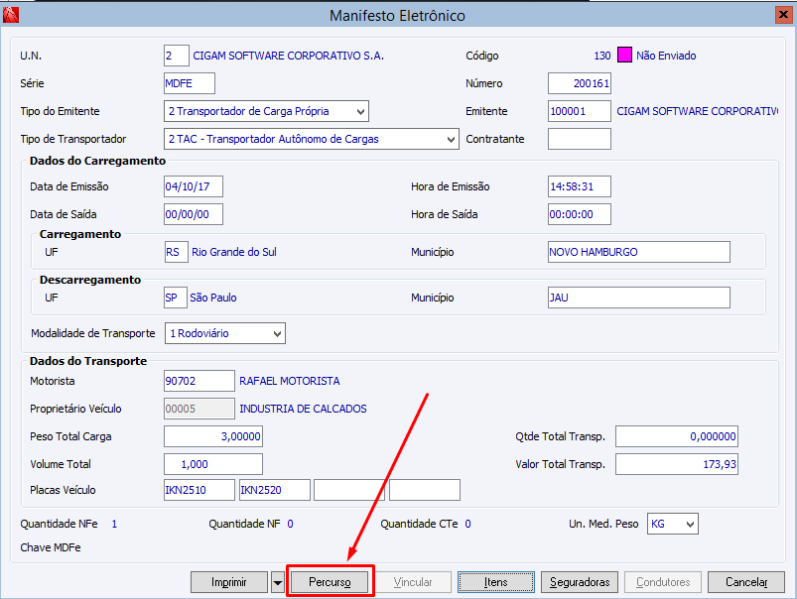Click the Qtde Total Transp. field
Viewport: 797px width, 599px height.
point(677,436)
